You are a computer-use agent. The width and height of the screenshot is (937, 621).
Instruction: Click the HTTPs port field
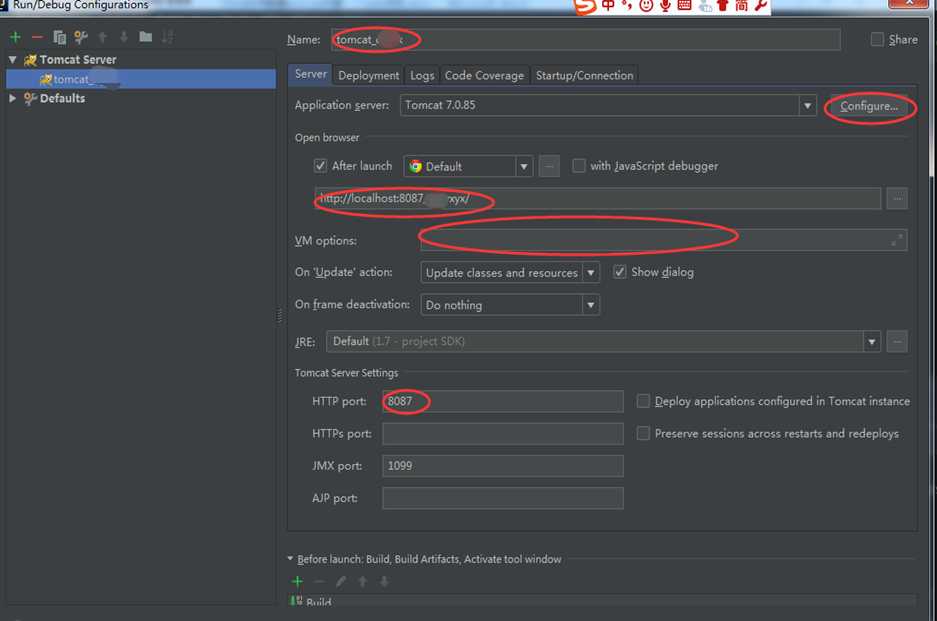click(503, 433)
